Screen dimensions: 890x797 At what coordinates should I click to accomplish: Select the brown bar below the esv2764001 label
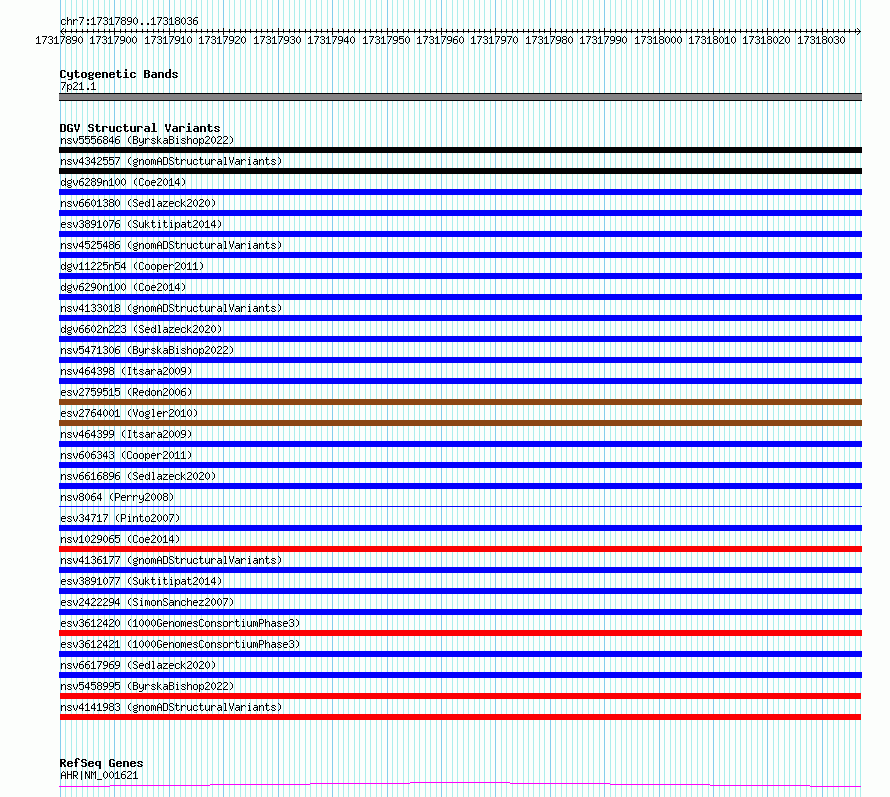(x=460, y=423)
